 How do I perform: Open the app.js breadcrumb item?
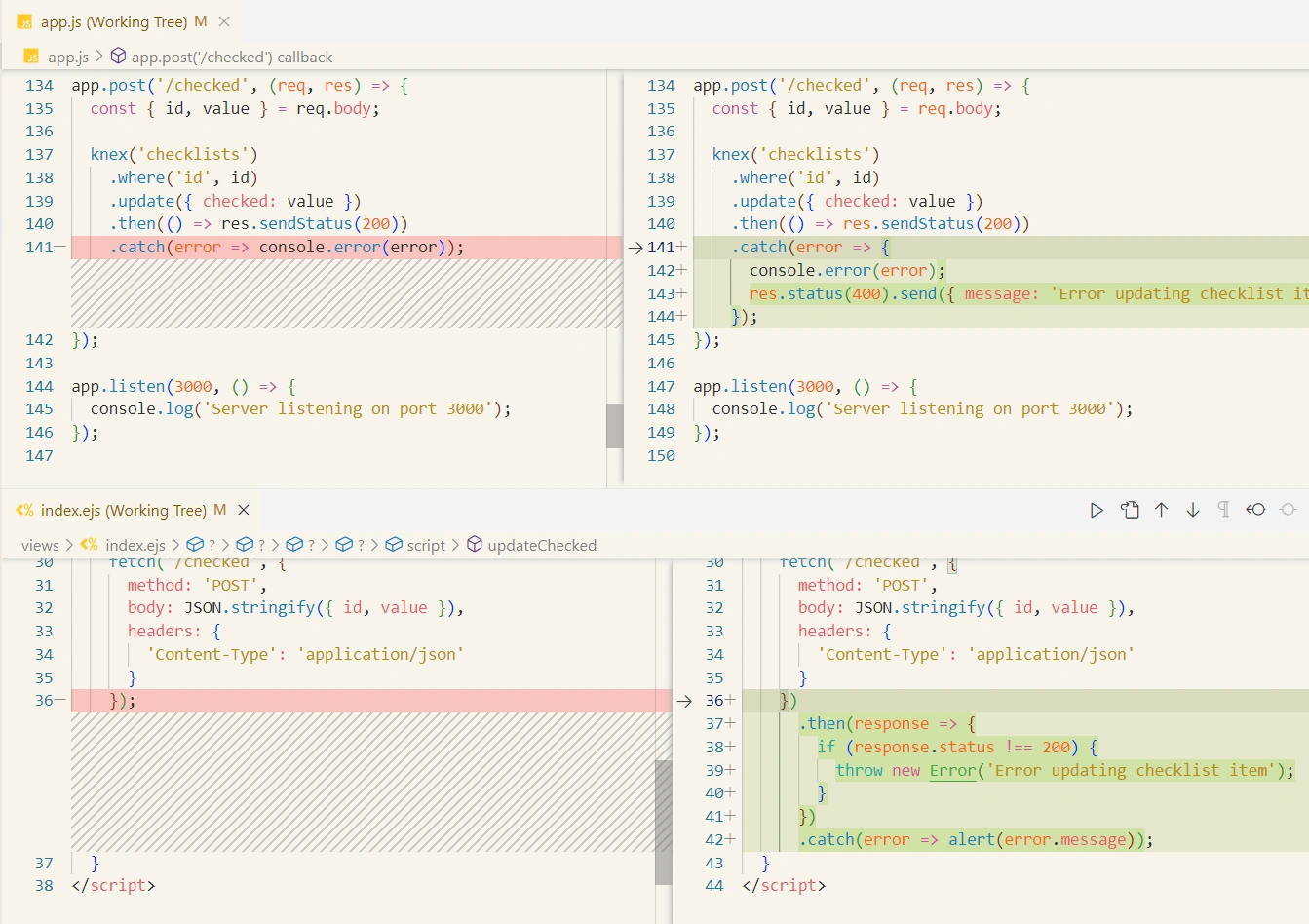click(x=68, y=58)
